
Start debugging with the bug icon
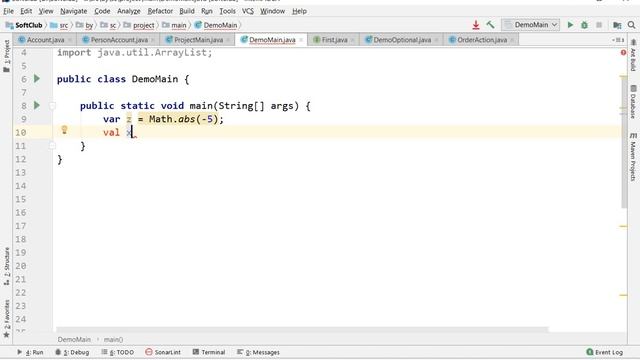(584, 25)
